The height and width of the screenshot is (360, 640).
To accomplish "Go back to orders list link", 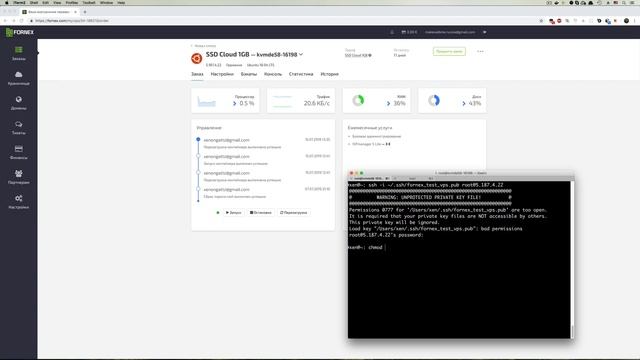I will 203,46.
